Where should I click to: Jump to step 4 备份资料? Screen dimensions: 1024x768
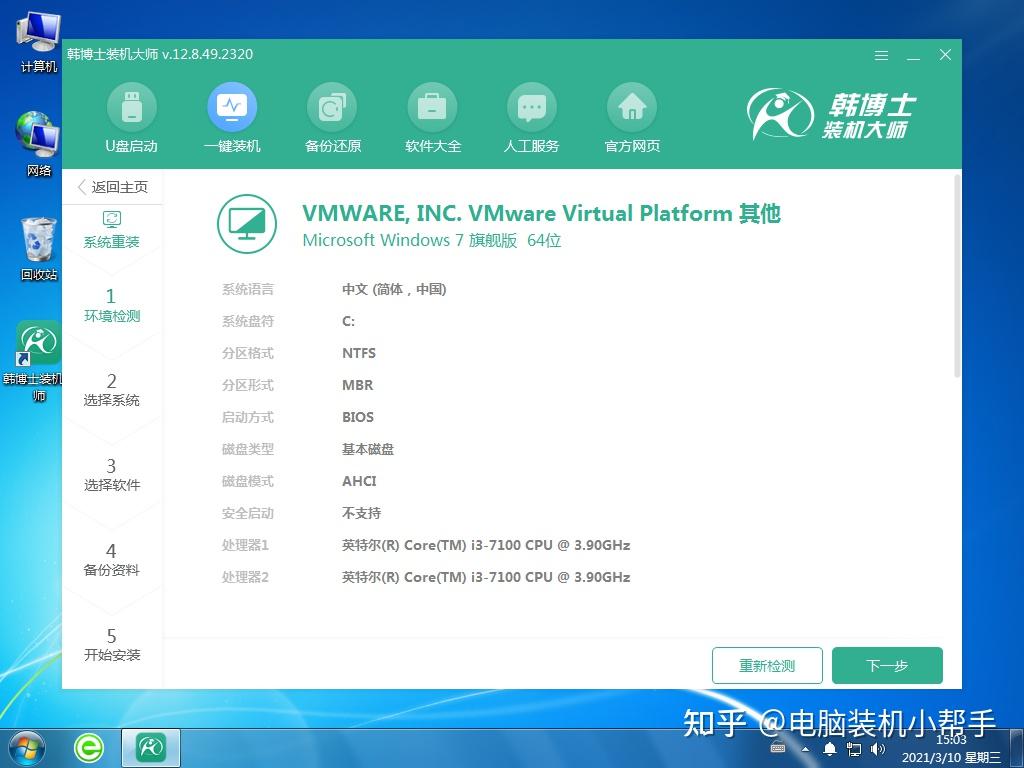click(112, 560)
